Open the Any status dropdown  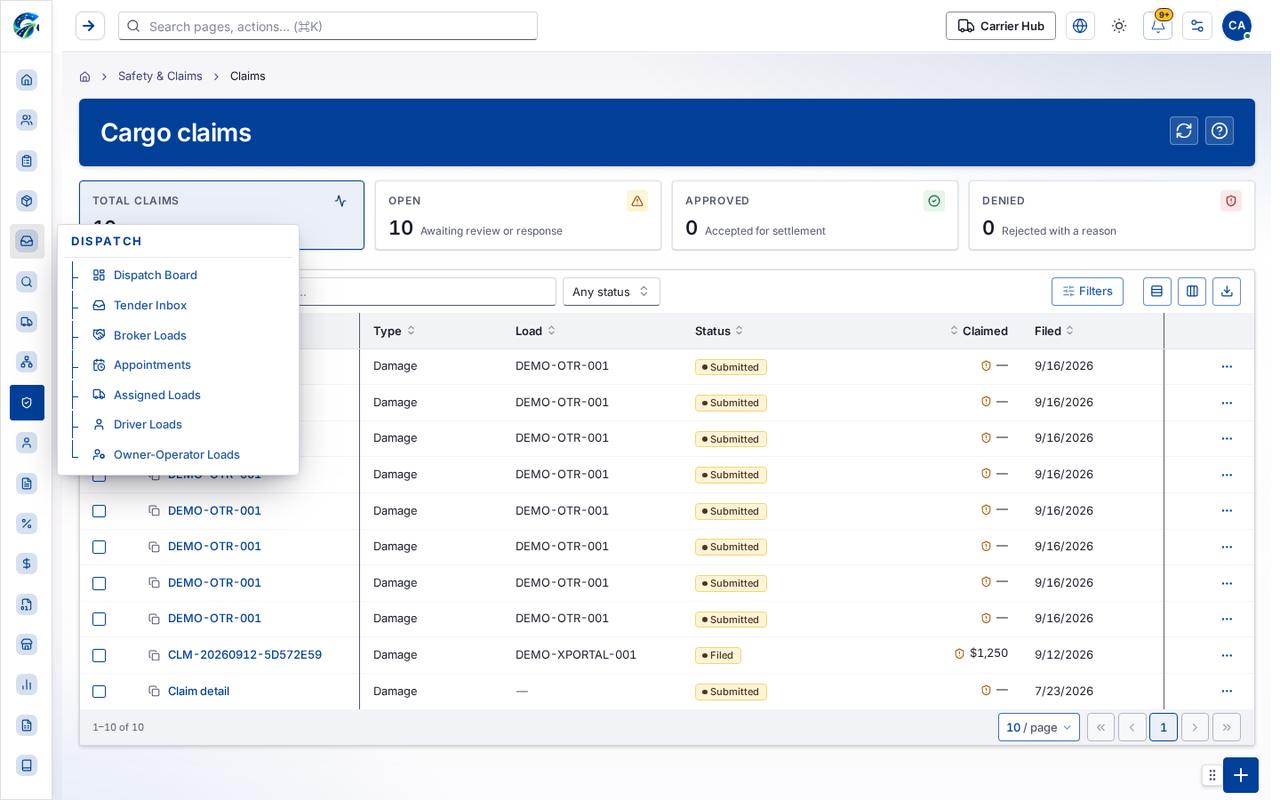[611, 291]
